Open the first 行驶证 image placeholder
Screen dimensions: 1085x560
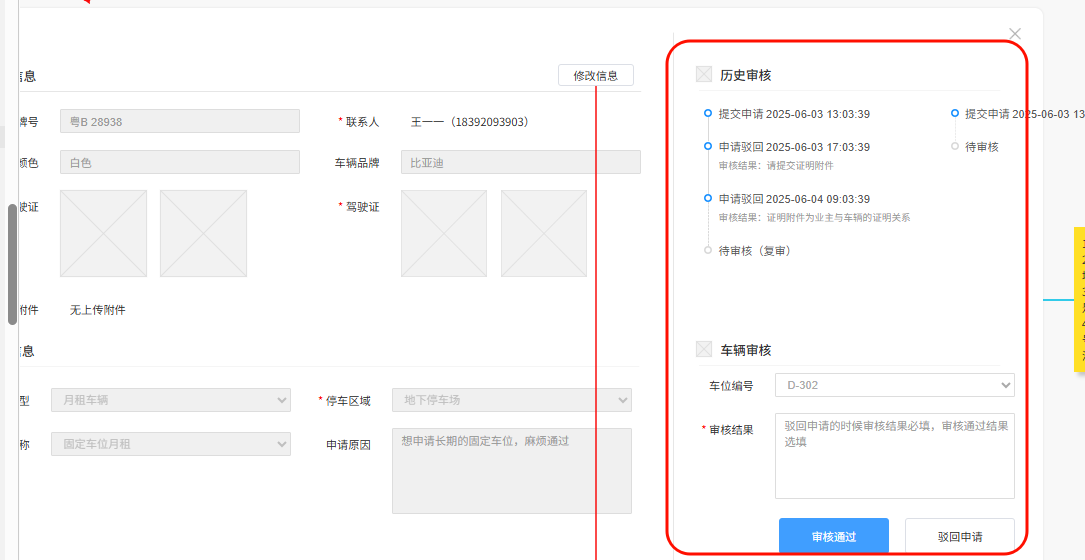pyautogui.click(x=103, y=233)
